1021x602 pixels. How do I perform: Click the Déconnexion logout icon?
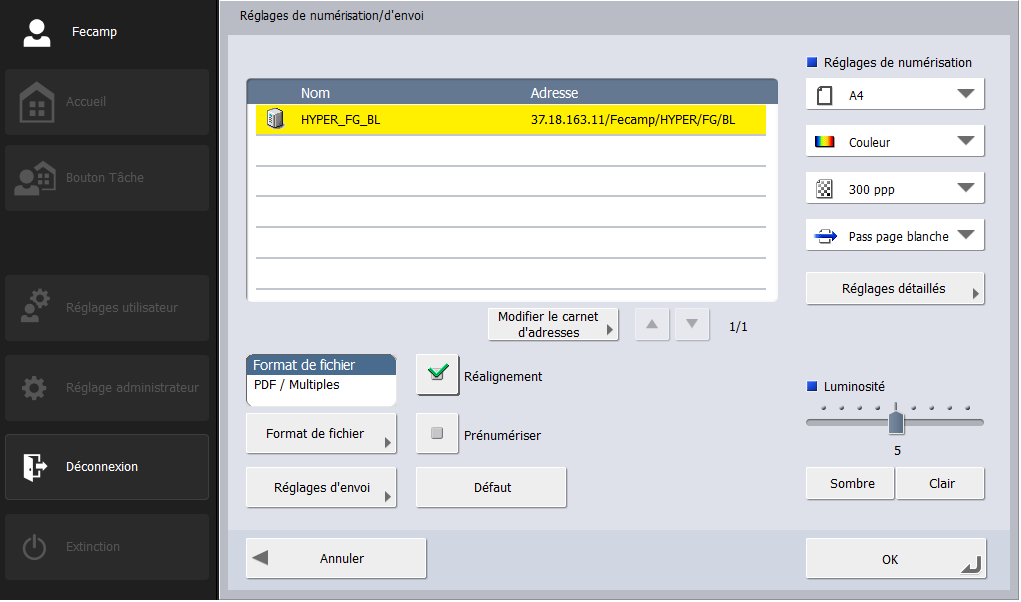pyautogui.click(x=35, y=467)
